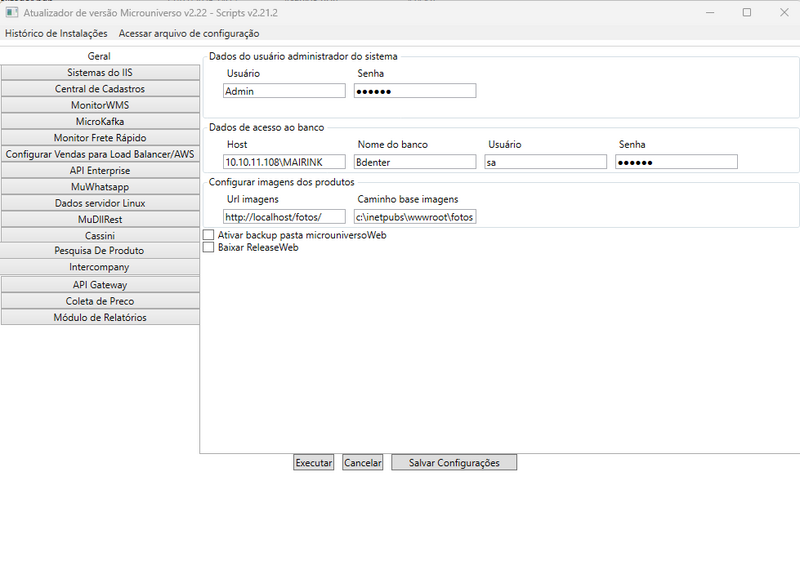Select Configurar Vendas para Load Balancer/AWS tab
The width and height of the screenshot is (800, 561).
coord(100,154)
